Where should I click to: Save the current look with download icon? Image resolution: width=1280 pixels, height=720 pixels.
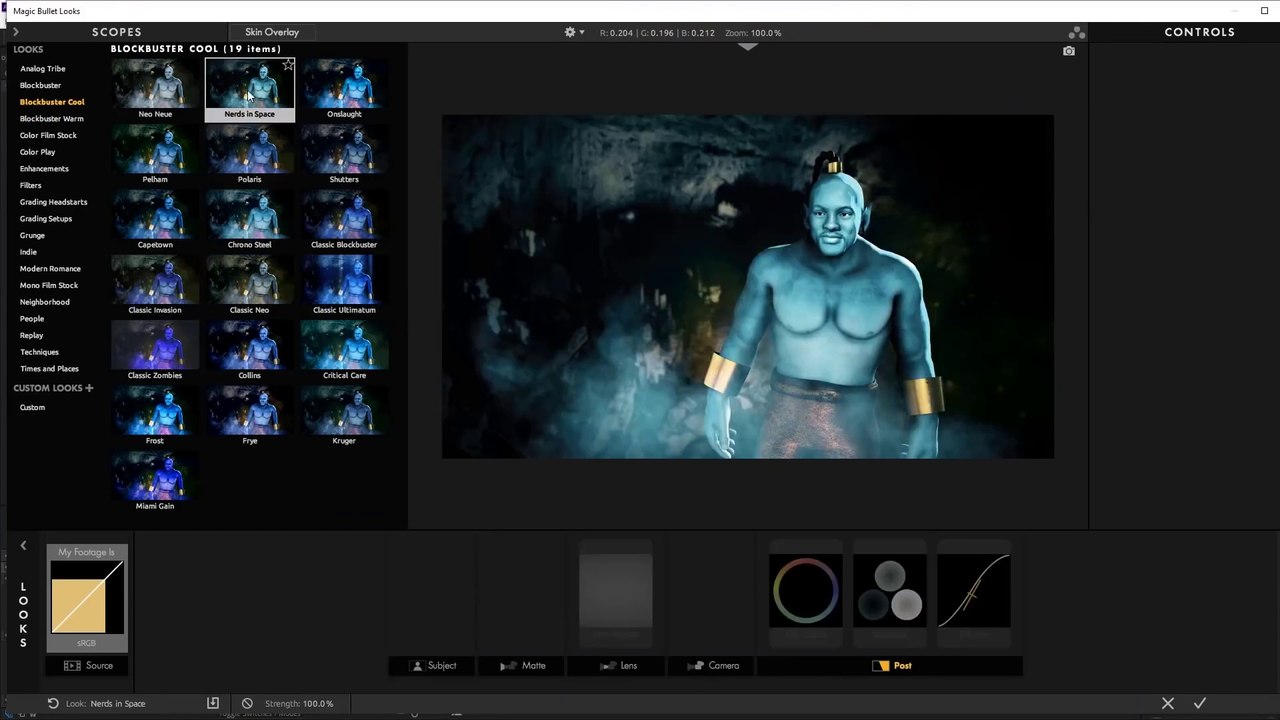click(x=212, y=703)
